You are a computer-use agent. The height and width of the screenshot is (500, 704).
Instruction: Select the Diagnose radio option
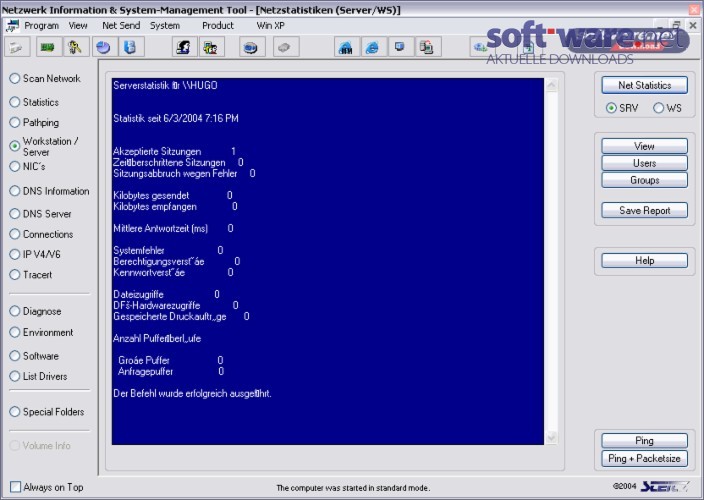pyautogui.click(x=15, y=311)
